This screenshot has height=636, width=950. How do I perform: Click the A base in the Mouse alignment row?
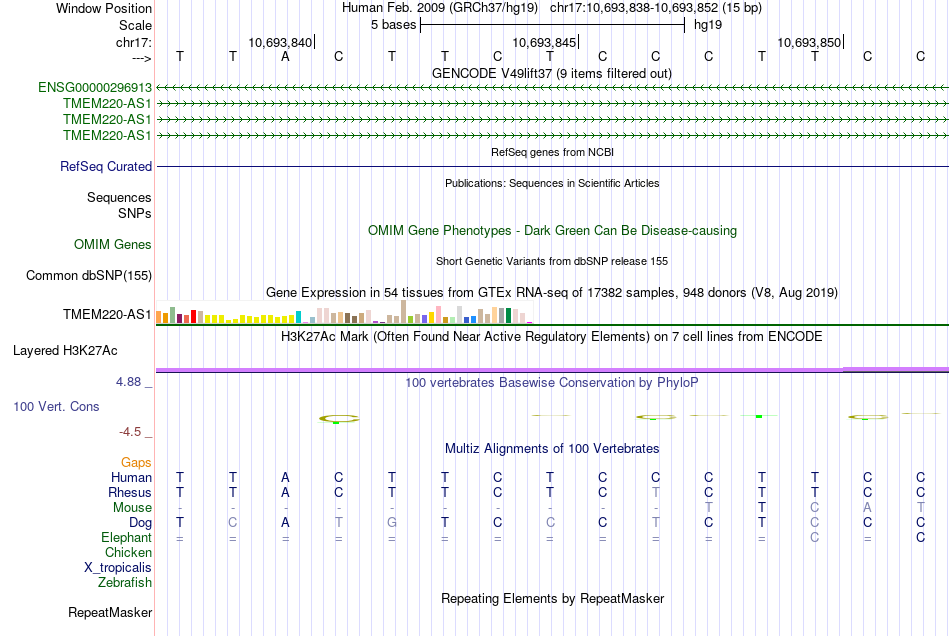(867, 508)
